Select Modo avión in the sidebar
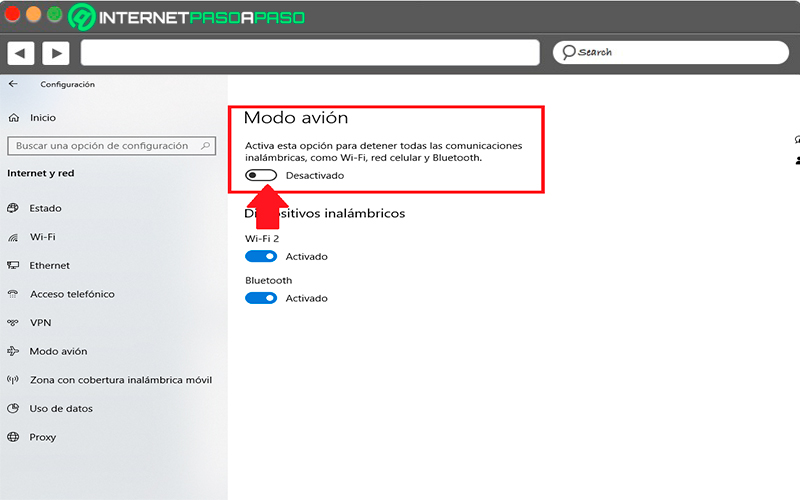Viewport: 800px width, 500px height. [x=58, y=351]
